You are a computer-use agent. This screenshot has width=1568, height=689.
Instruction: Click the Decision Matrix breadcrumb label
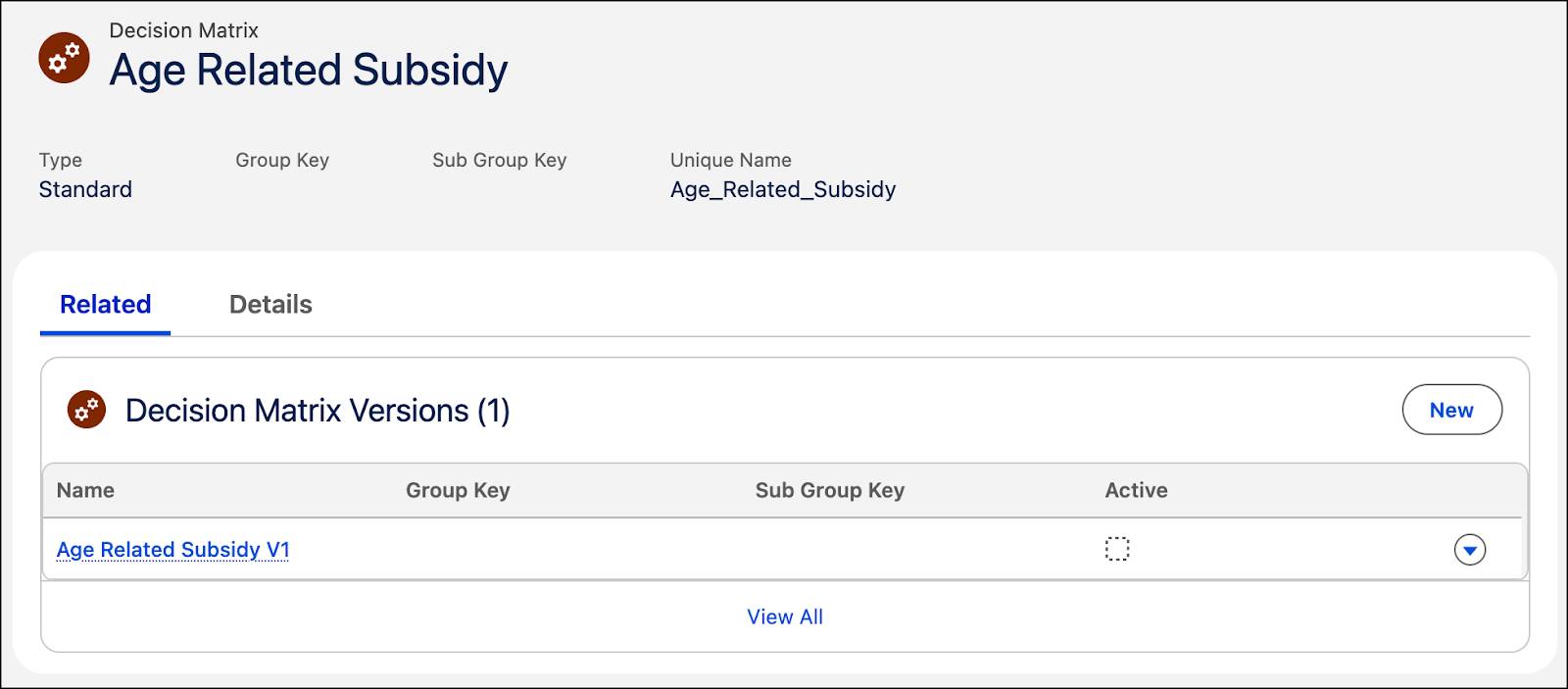pos(183,30)
